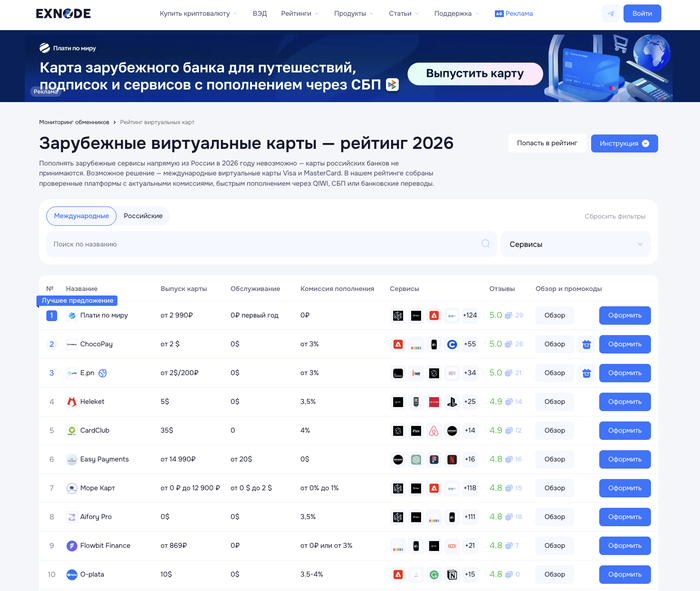Click the Heleket logo icon

click(x=72, y=402)
